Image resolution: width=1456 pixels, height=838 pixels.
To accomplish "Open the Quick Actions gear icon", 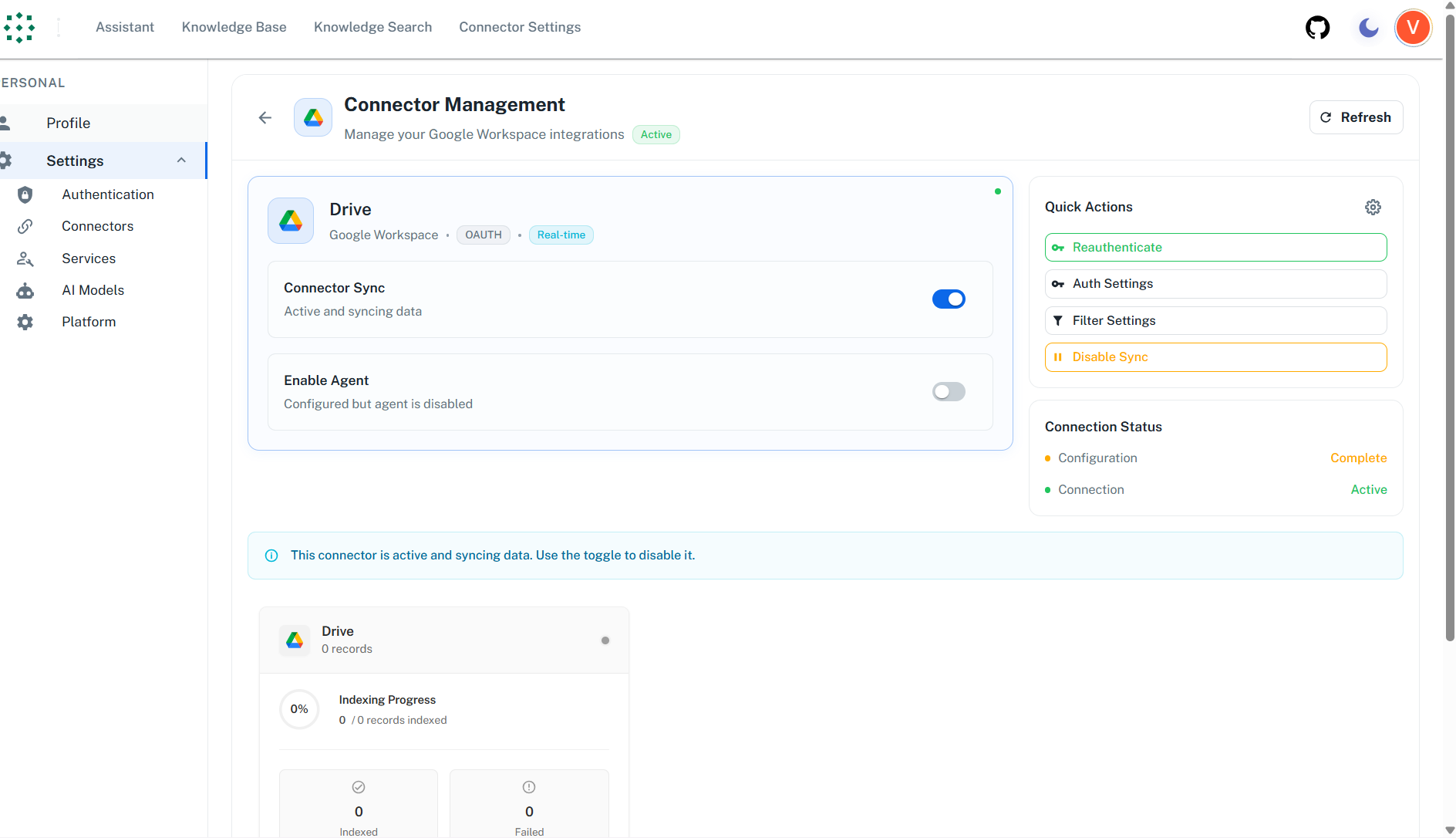I will [1373, 207].
